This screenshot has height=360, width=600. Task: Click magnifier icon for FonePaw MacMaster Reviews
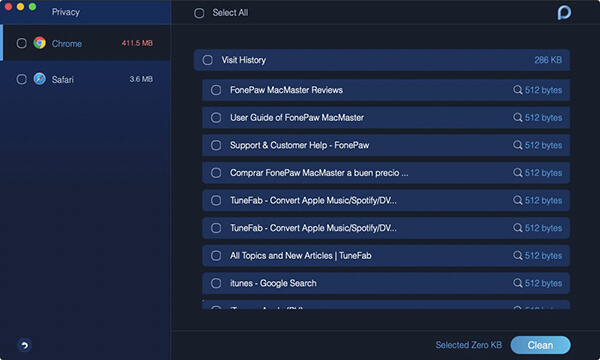tap(517, 90)
